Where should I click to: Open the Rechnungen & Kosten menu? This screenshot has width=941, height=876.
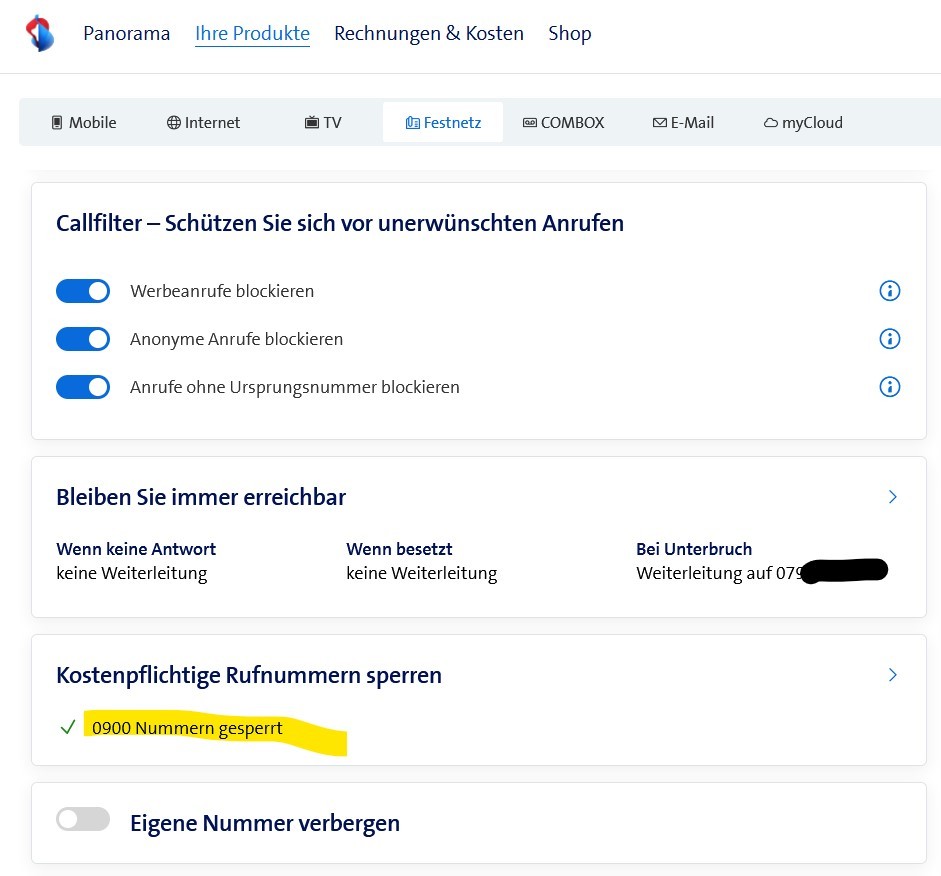pyautogui.click(x=428, y=33)
